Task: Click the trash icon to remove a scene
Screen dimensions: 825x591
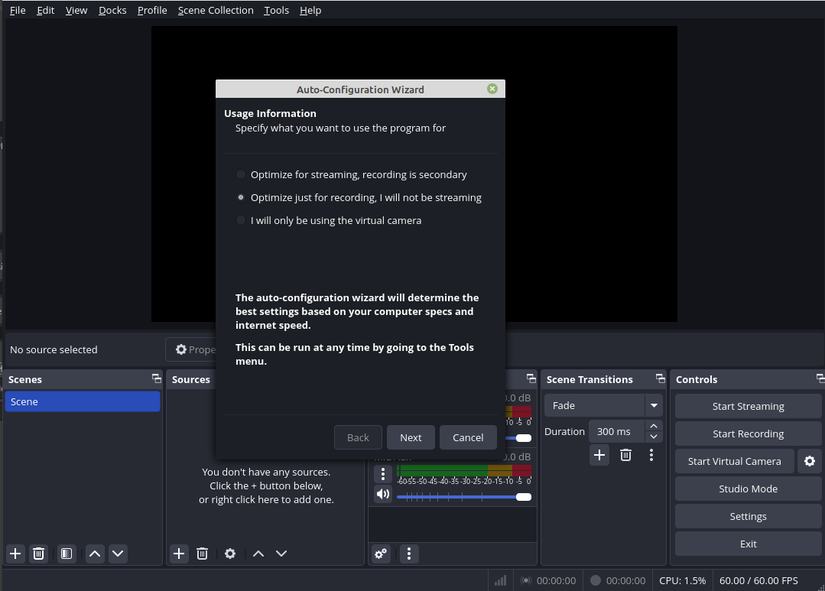Action: [39, 553]
